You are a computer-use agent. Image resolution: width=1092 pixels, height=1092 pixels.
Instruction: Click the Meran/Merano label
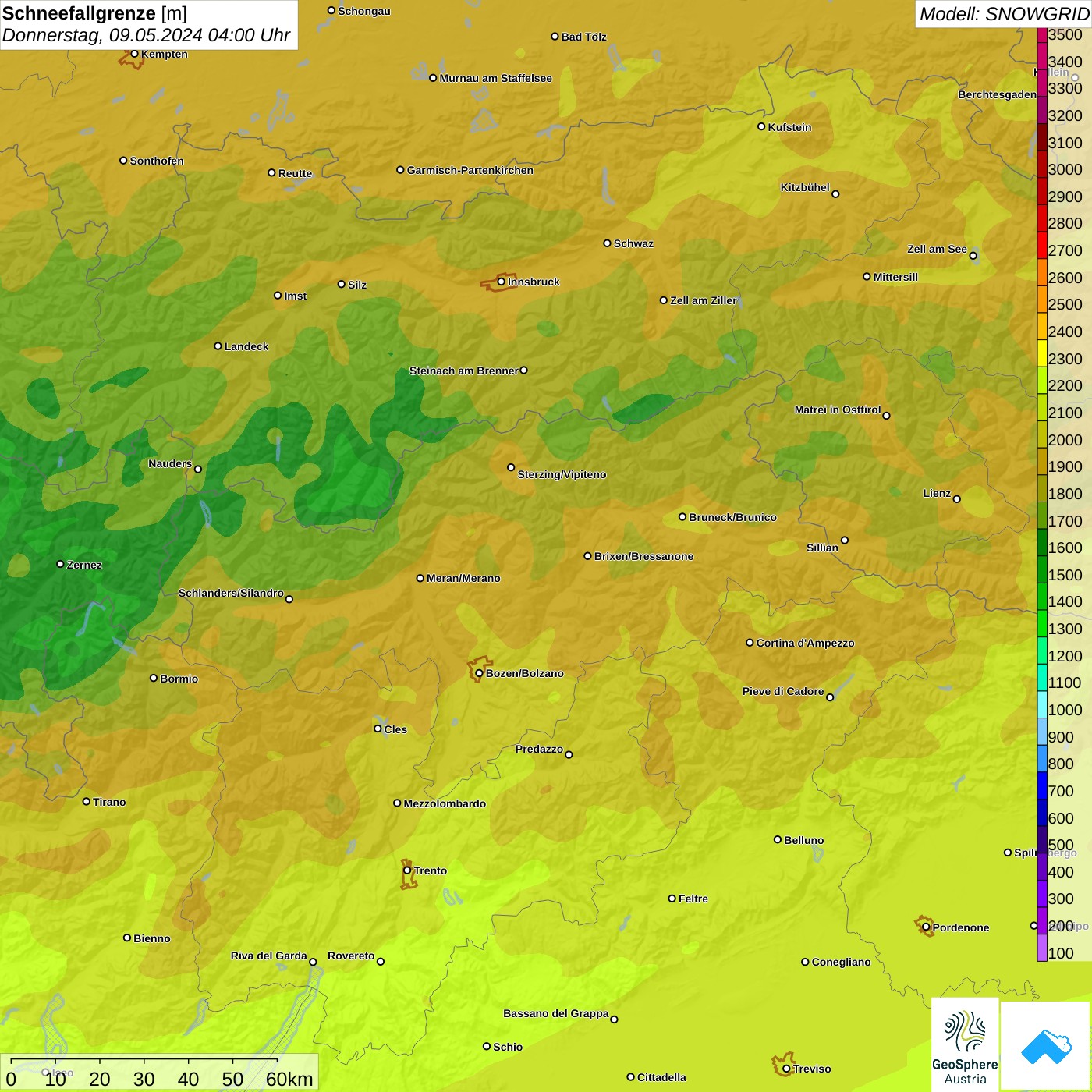(x=463, y=578)
